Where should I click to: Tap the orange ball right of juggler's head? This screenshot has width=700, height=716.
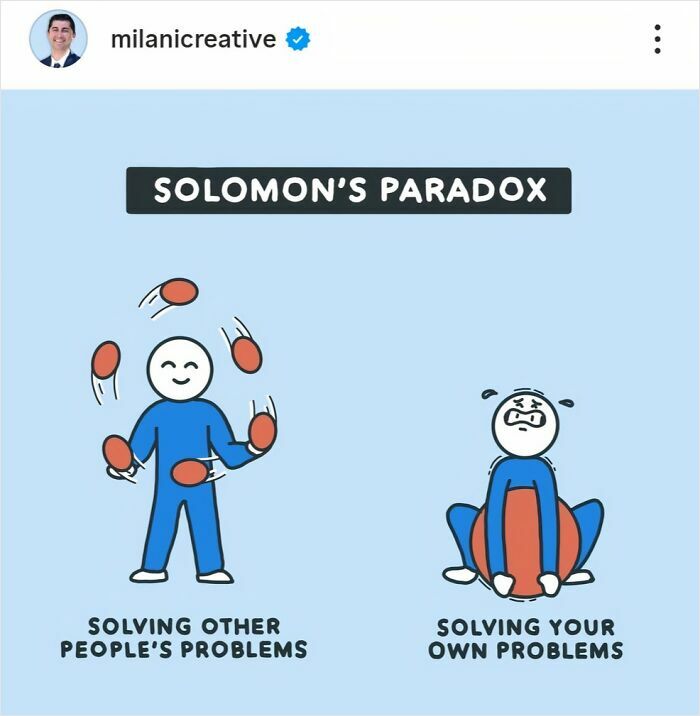pyautogui.click(x=247, y=355)
